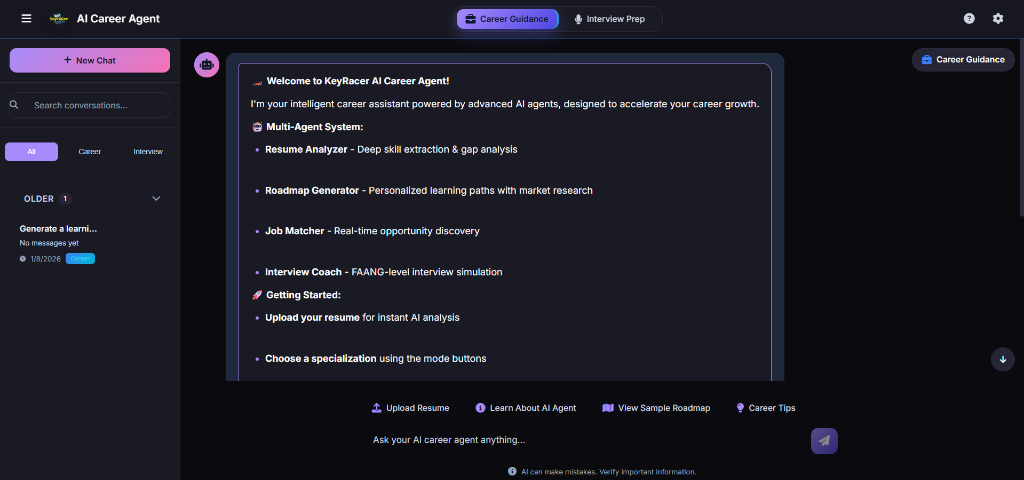Click the robot avatar icon
This screenshot has height=480, width=1024.
tap(206, 65)
